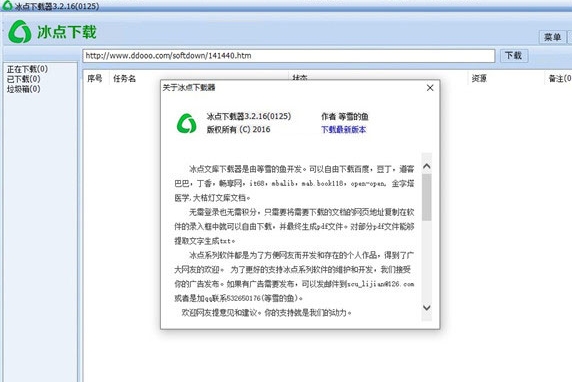Click the 备注 column header
Image resolution: width=572 pixels, height=382 pixels.
tap(560, 78)
